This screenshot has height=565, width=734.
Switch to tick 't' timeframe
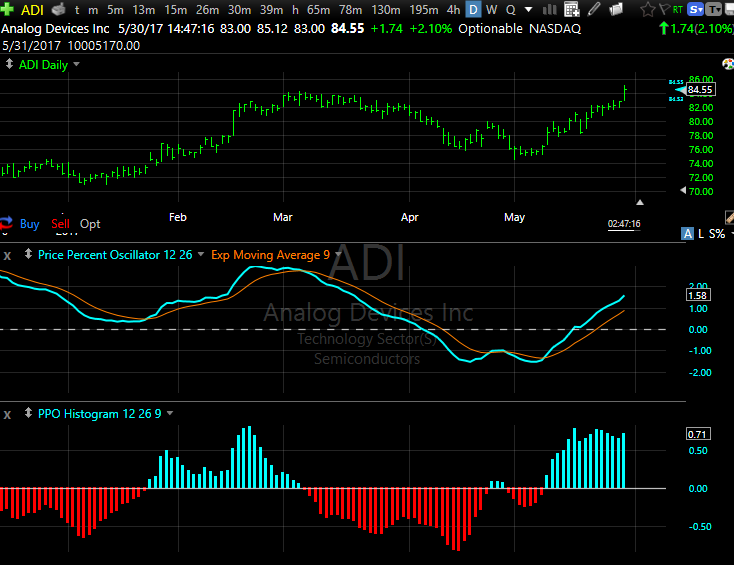coord(77,10)
